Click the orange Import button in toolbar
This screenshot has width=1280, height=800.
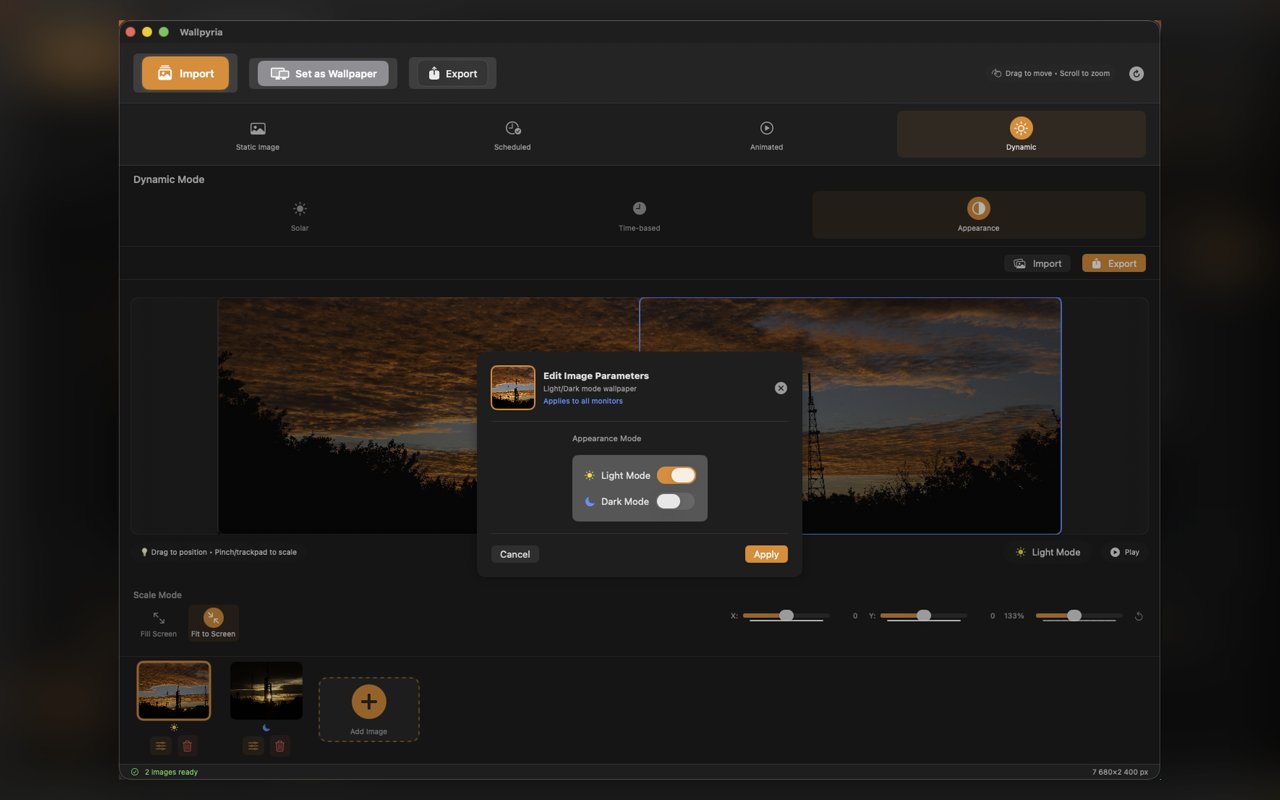click(x=185, y=73)
